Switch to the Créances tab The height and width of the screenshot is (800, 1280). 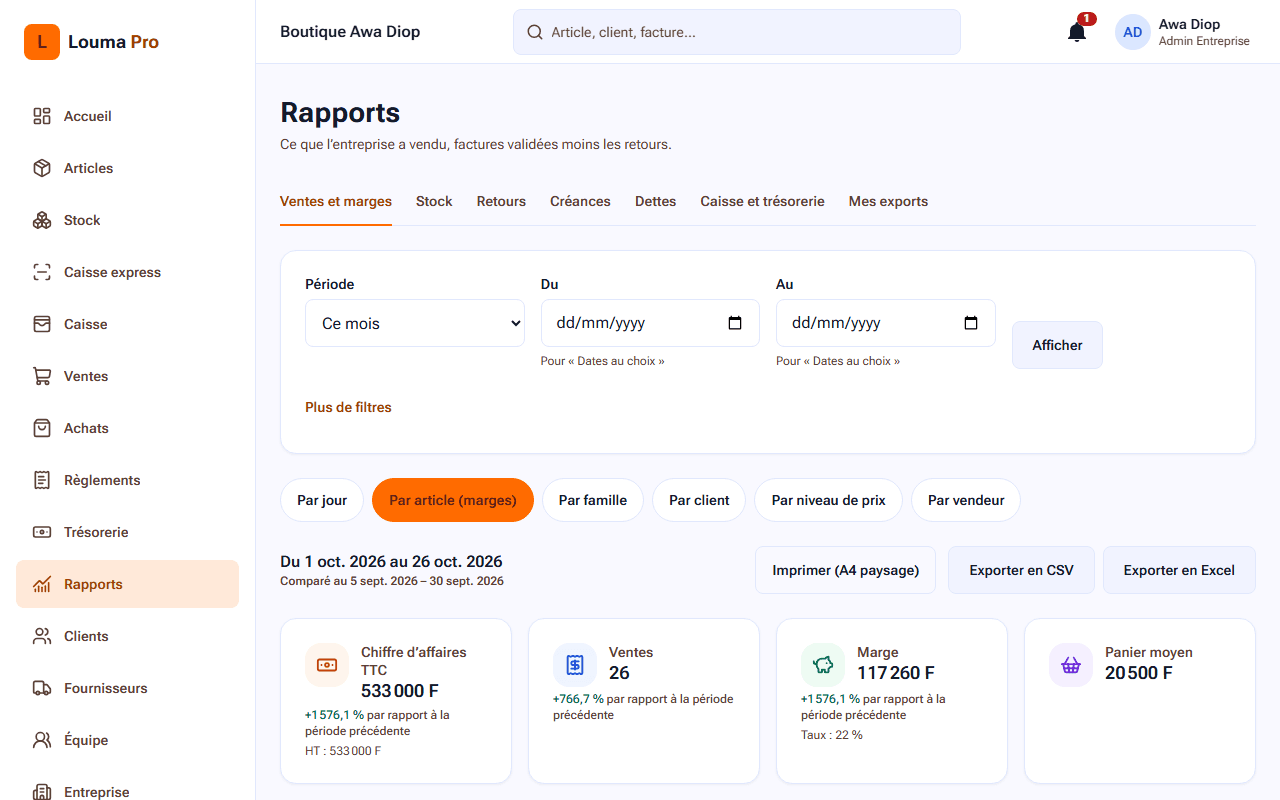pos(580,201)
